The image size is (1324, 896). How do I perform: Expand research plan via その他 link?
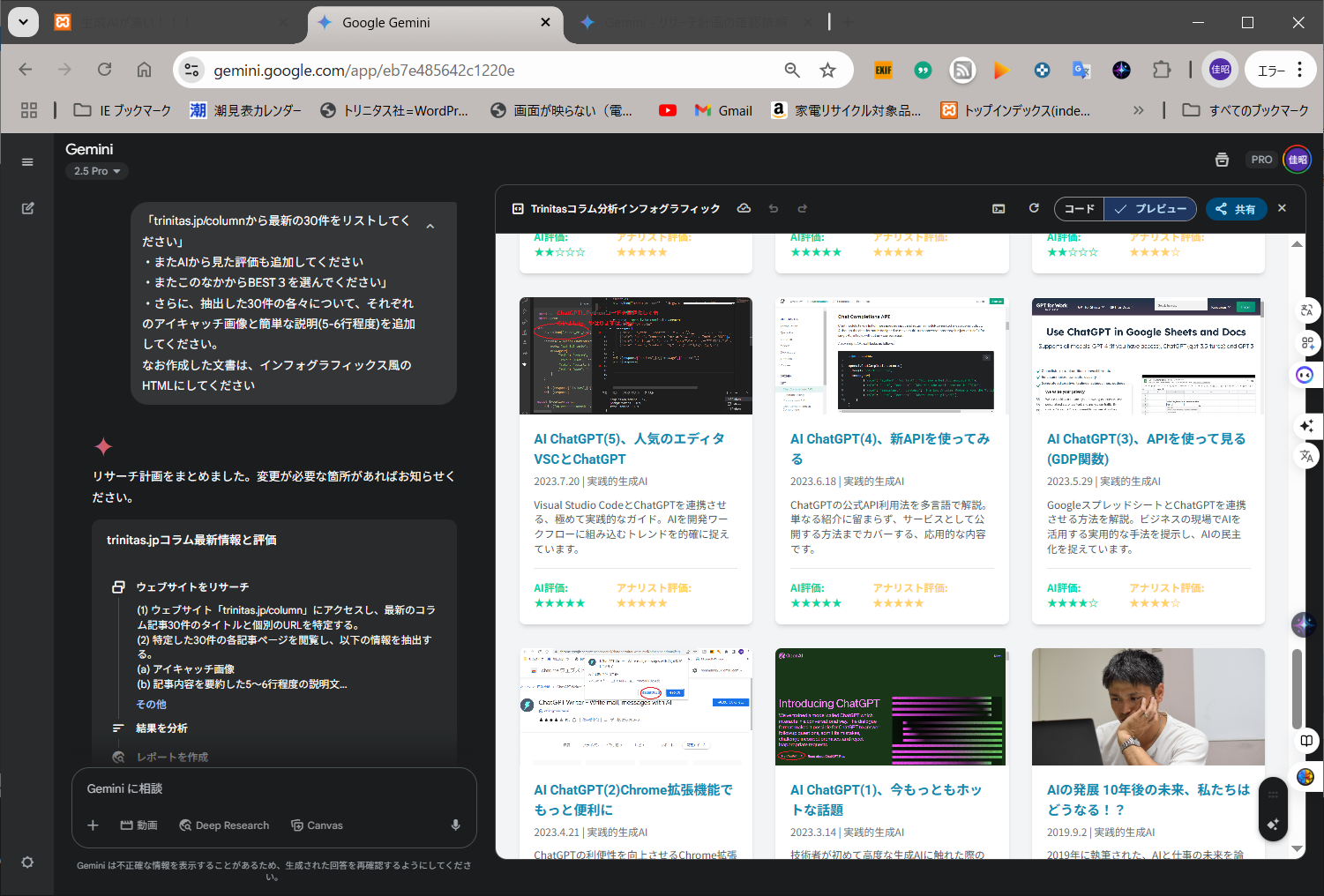coord(151,705)
